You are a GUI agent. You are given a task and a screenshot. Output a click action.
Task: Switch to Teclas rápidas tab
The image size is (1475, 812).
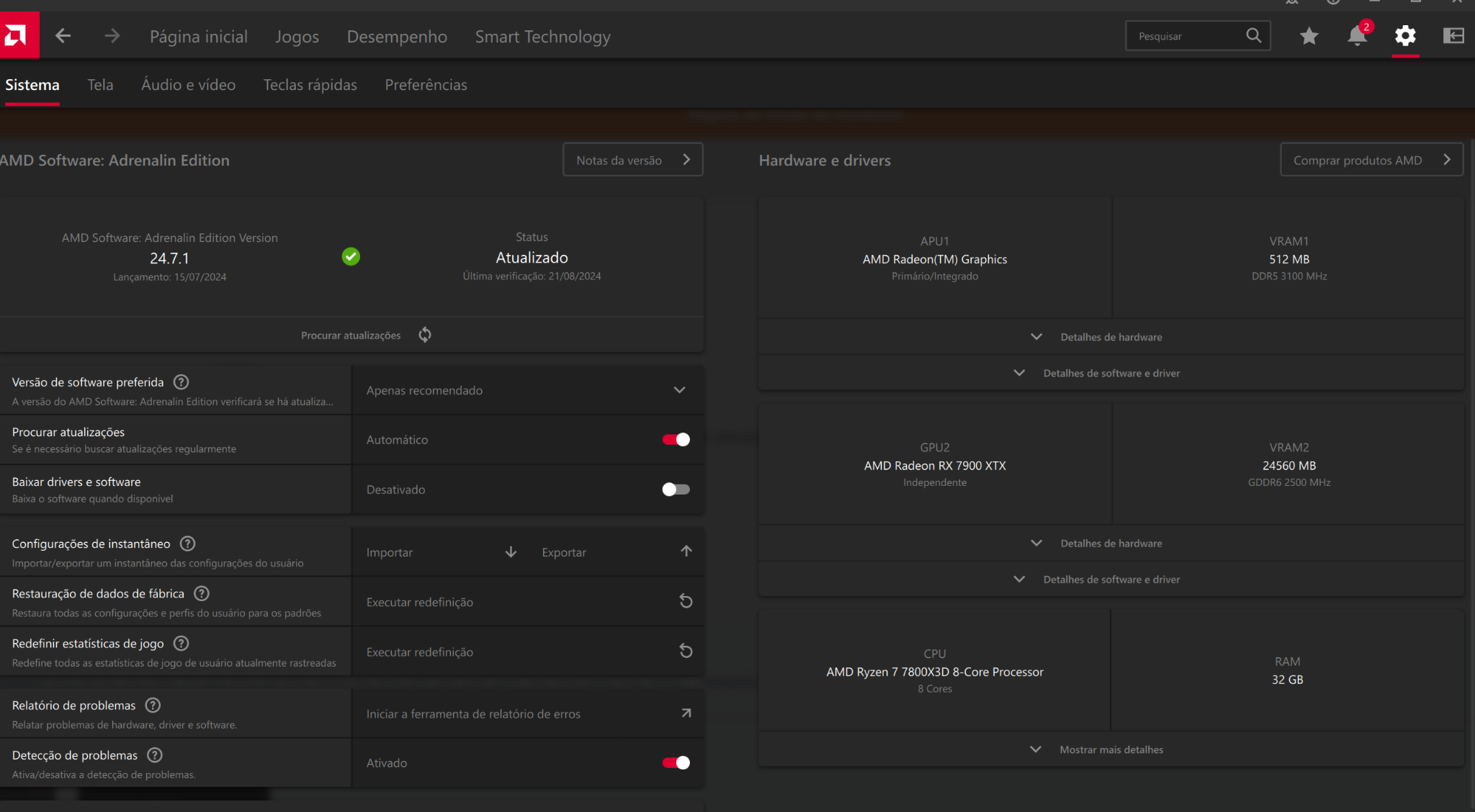point(310,85)
